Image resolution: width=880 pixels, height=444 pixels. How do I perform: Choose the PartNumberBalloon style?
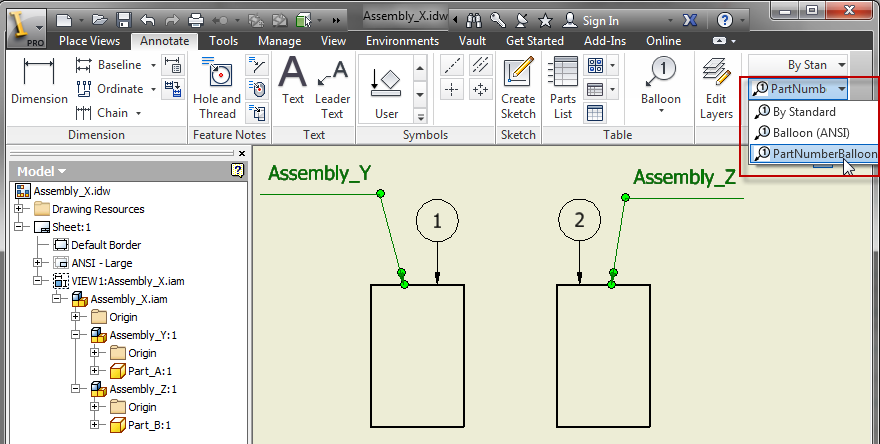(x=813, y=153)
